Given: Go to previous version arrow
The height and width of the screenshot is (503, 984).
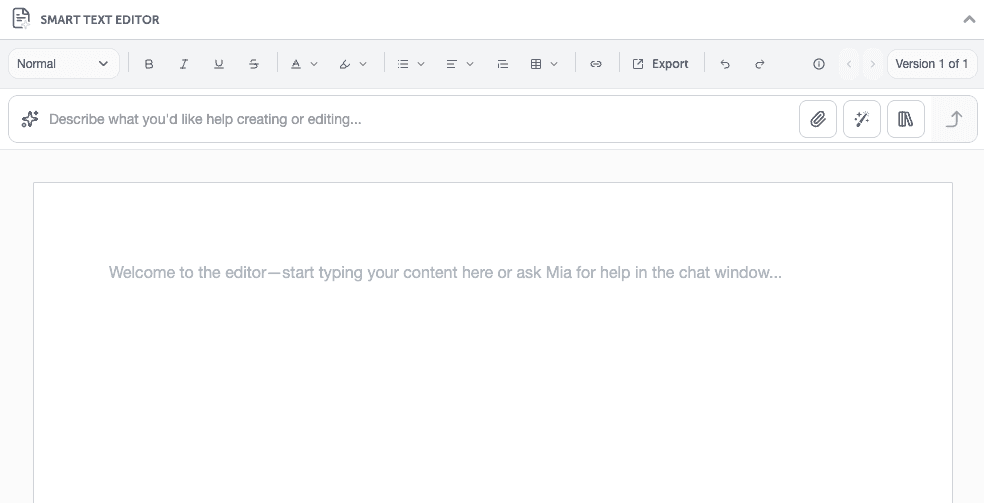Looking at the screenshot, I should tap(849, 64).
